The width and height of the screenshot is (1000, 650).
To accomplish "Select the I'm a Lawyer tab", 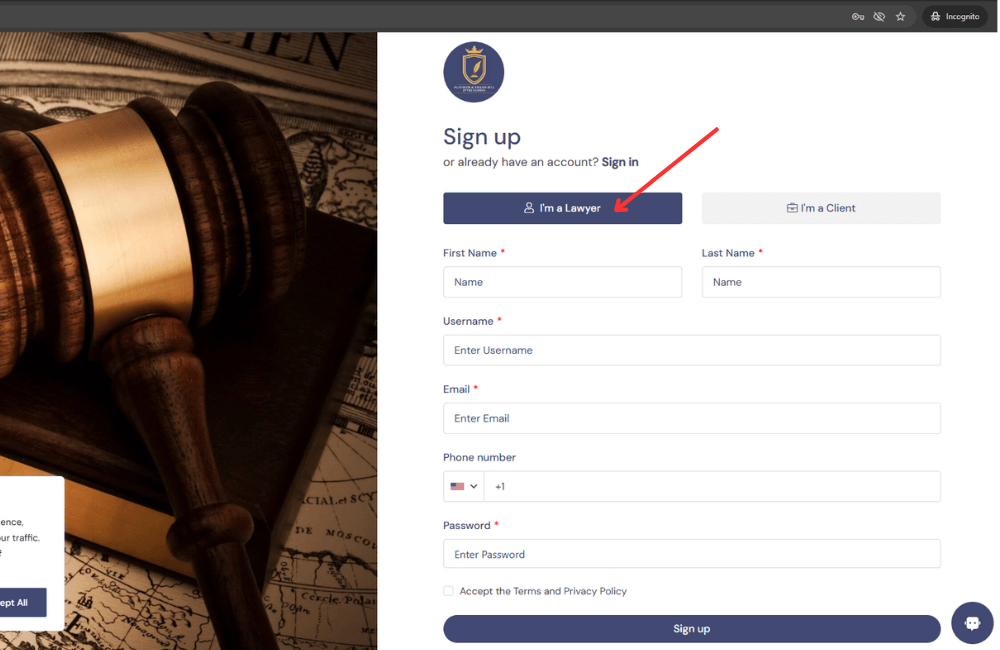I will 562,208.
